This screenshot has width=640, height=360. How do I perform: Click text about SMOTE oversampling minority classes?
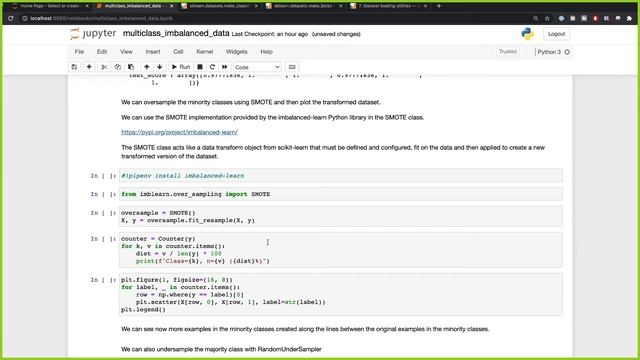coord(251,102)
